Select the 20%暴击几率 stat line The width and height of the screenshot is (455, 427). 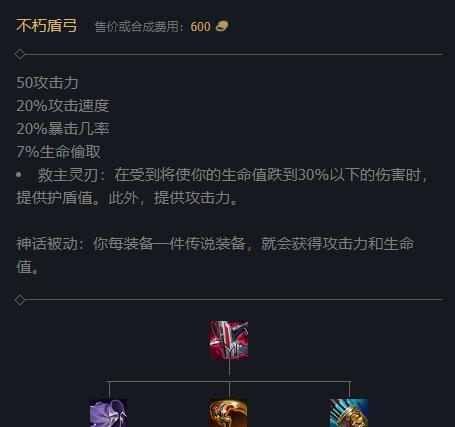[x=63, y=129]
